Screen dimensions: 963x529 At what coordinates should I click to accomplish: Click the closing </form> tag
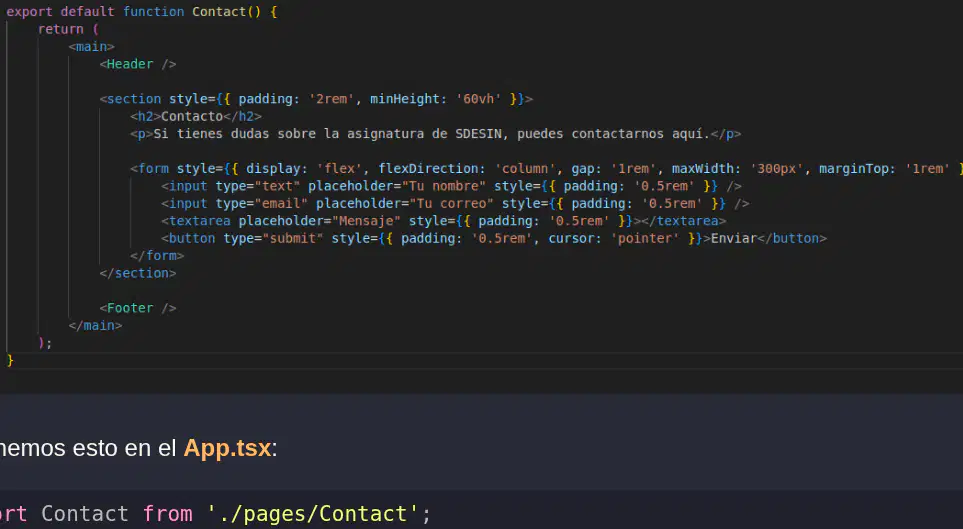coord(157,256)
